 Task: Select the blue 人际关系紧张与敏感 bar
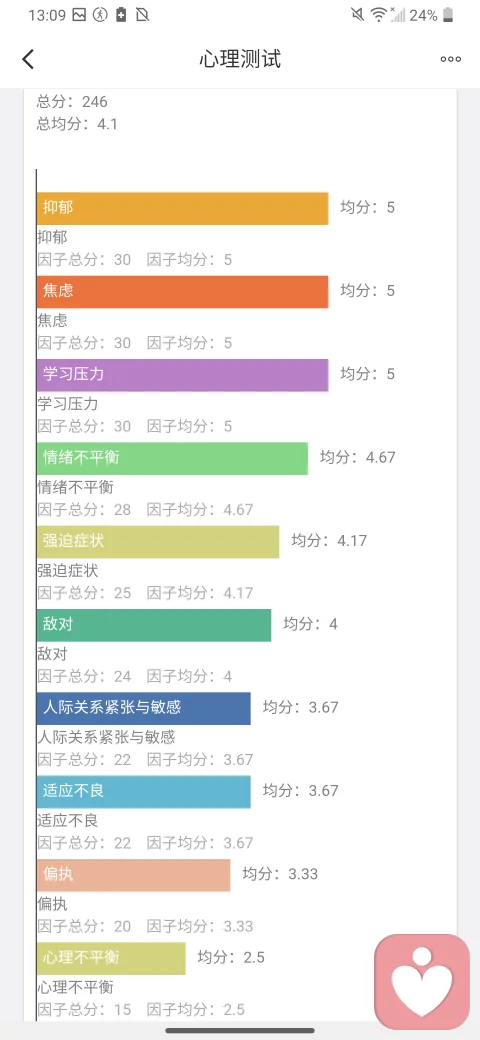tap(144, 708)
